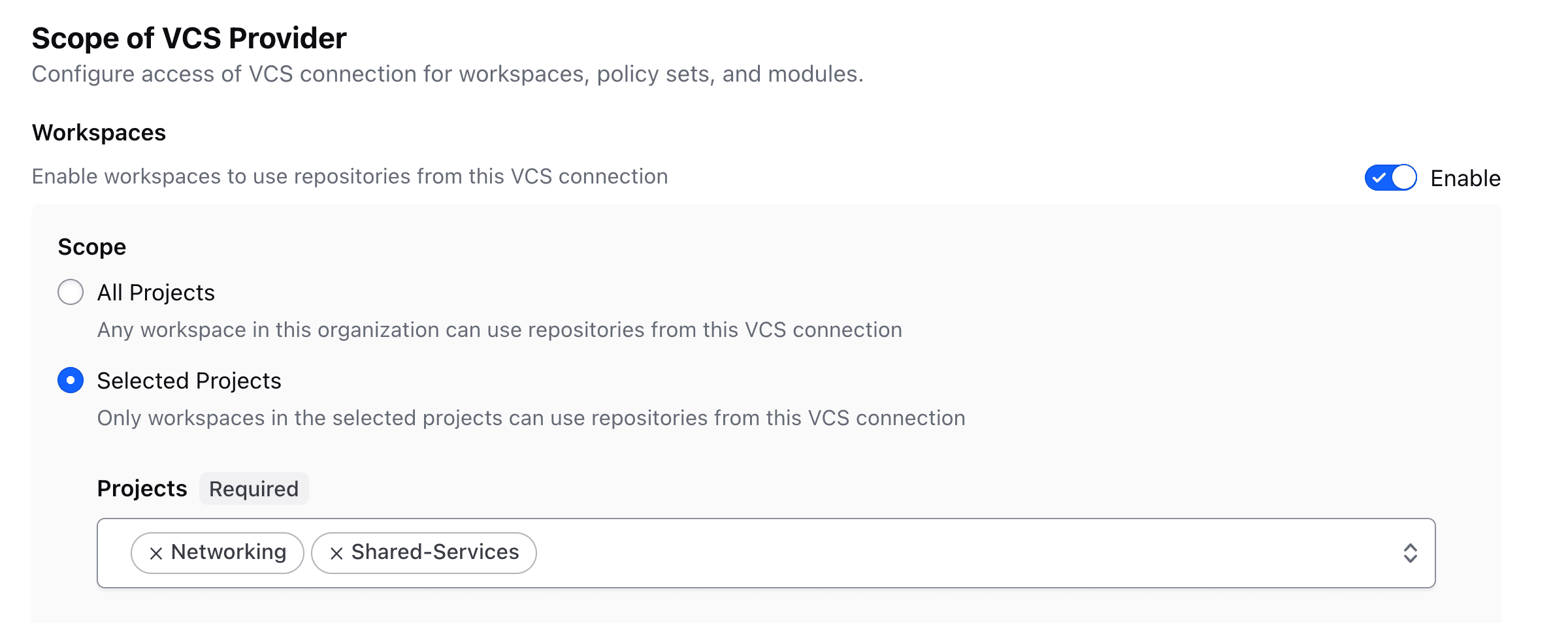The height and width of the screenshot is (623, 1568).
Task: Click the Projects field label
Action: pos(142,488)
